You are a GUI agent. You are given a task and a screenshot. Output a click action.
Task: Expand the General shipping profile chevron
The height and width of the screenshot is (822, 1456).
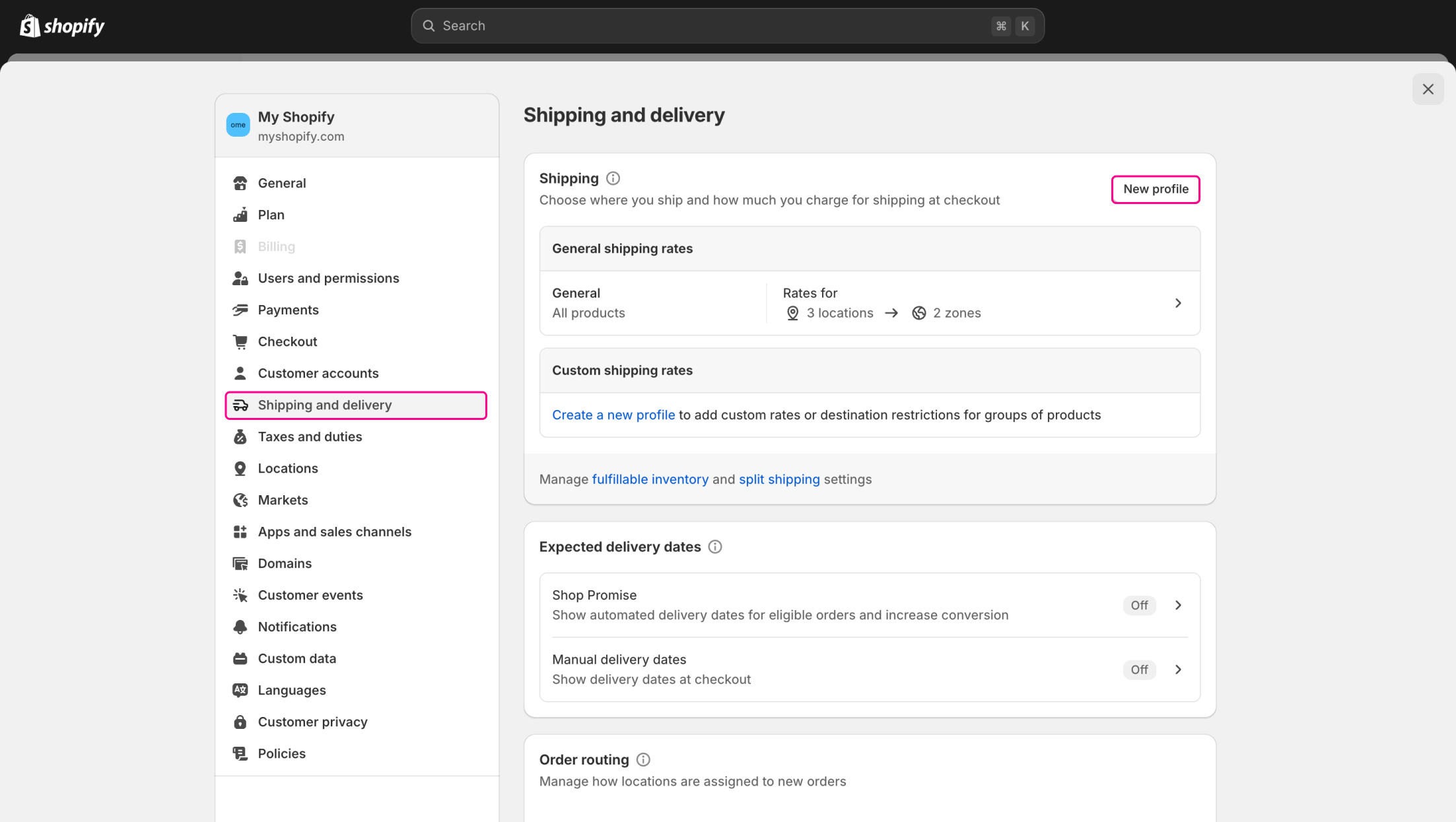pyautogui.click(x=1178, y=303)
